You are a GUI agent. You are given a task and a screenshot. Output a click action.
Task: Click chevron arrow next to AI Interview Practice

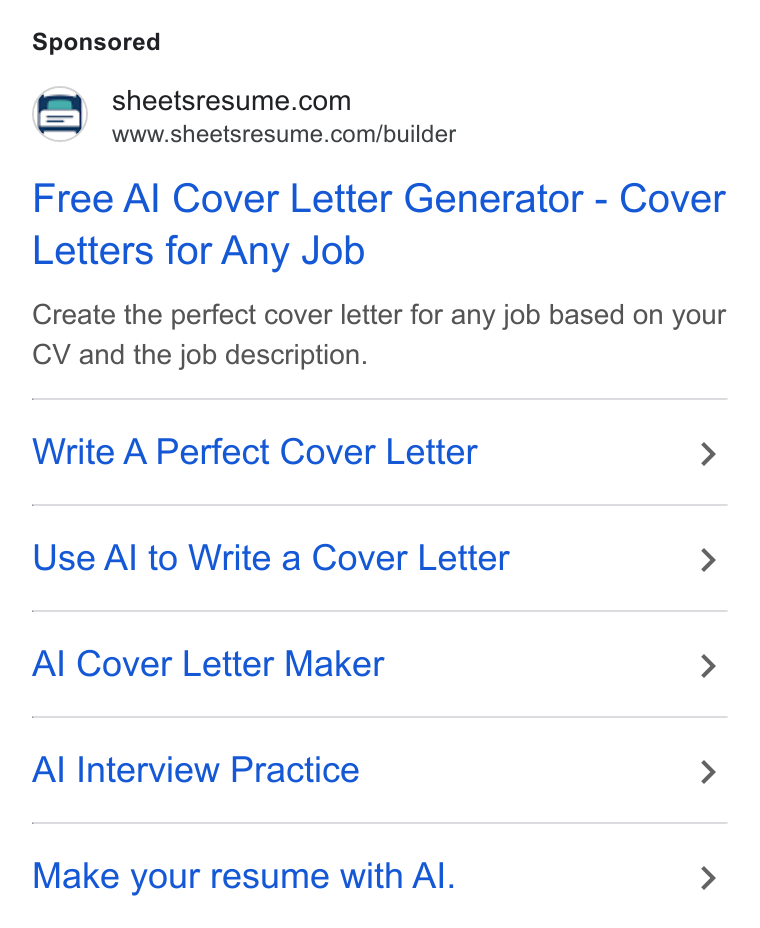[708, 772]
